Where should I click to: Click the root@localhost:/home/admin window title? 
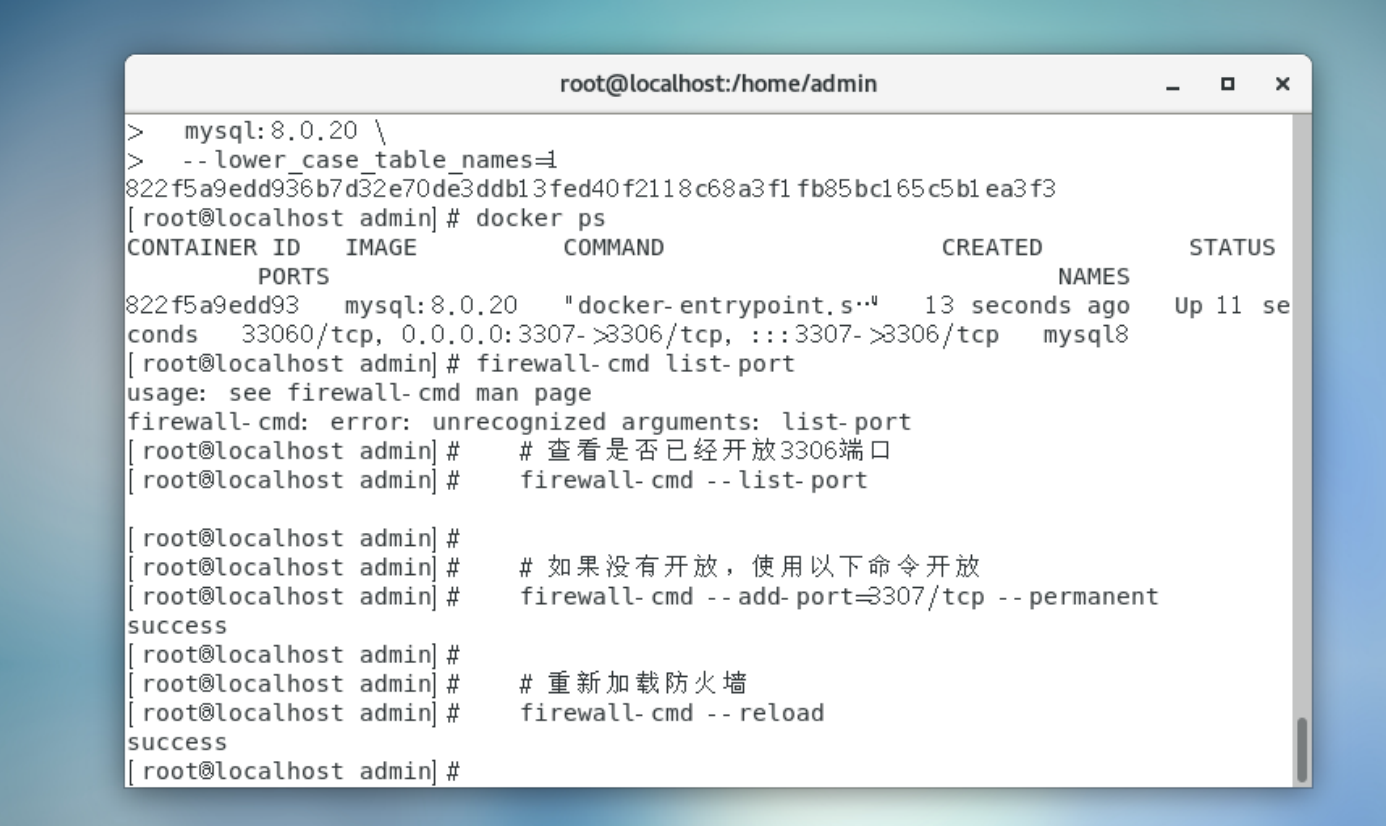(718, 84)
